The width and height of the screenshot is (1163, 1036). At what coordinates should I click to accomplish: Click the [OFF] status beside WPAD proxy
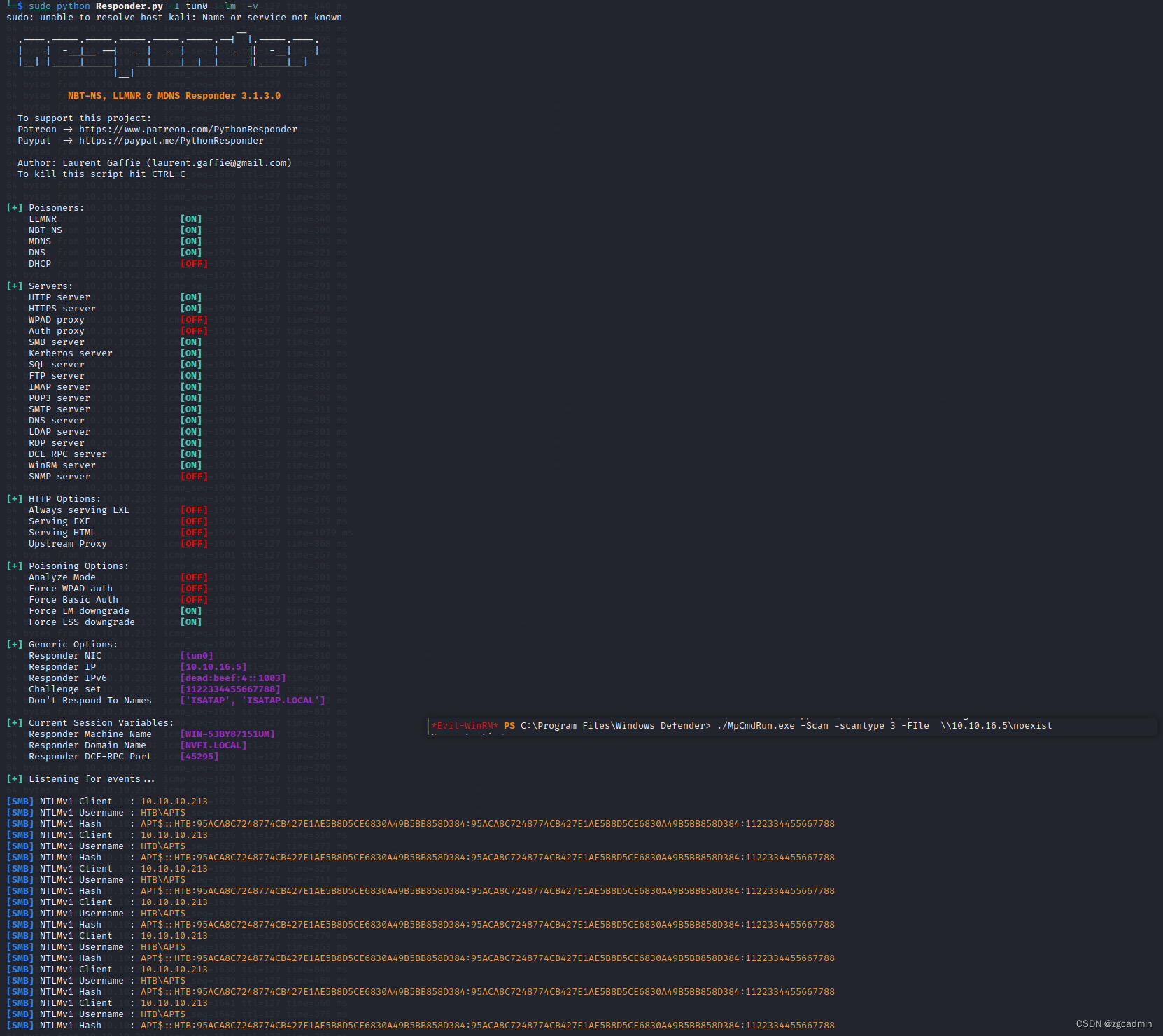(194, 320)
